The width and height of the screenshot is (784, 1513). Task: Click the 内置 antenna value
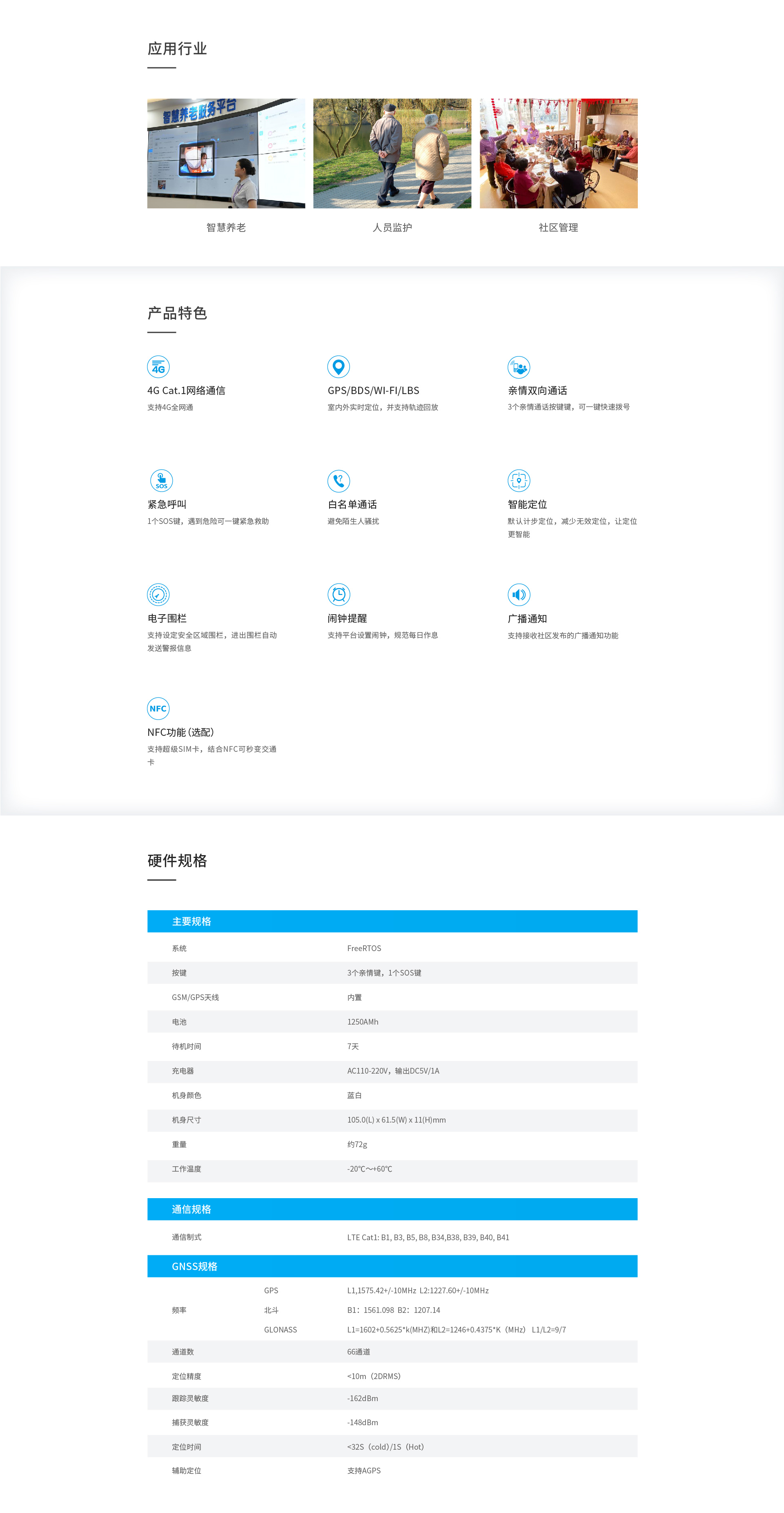point(354,997)
